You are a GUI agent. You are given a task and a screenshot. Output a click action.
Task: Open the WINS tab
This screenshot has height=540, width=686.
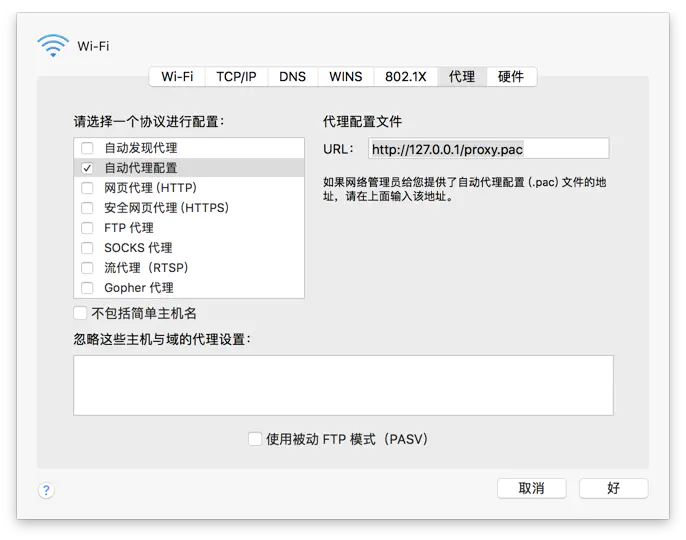coord(346,77)
